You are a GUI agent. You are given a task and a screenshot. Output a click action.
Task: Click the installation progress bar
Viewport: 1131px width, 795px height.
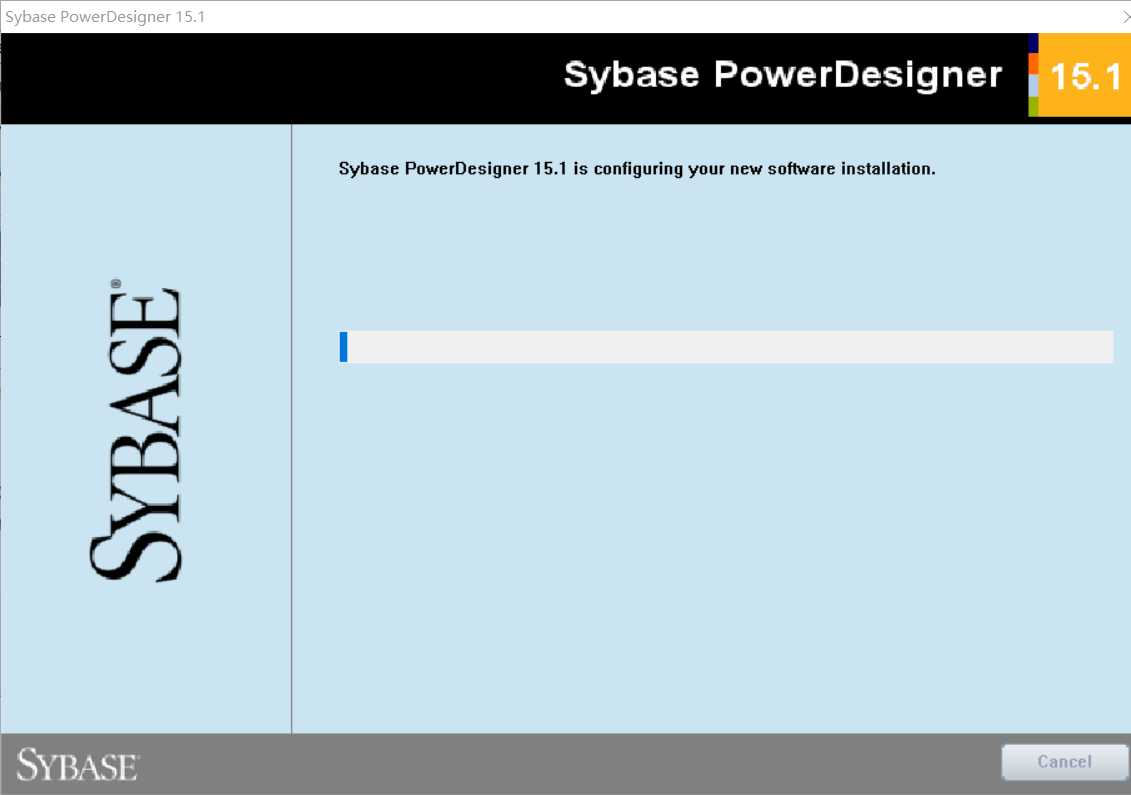[x=726, y=347]
